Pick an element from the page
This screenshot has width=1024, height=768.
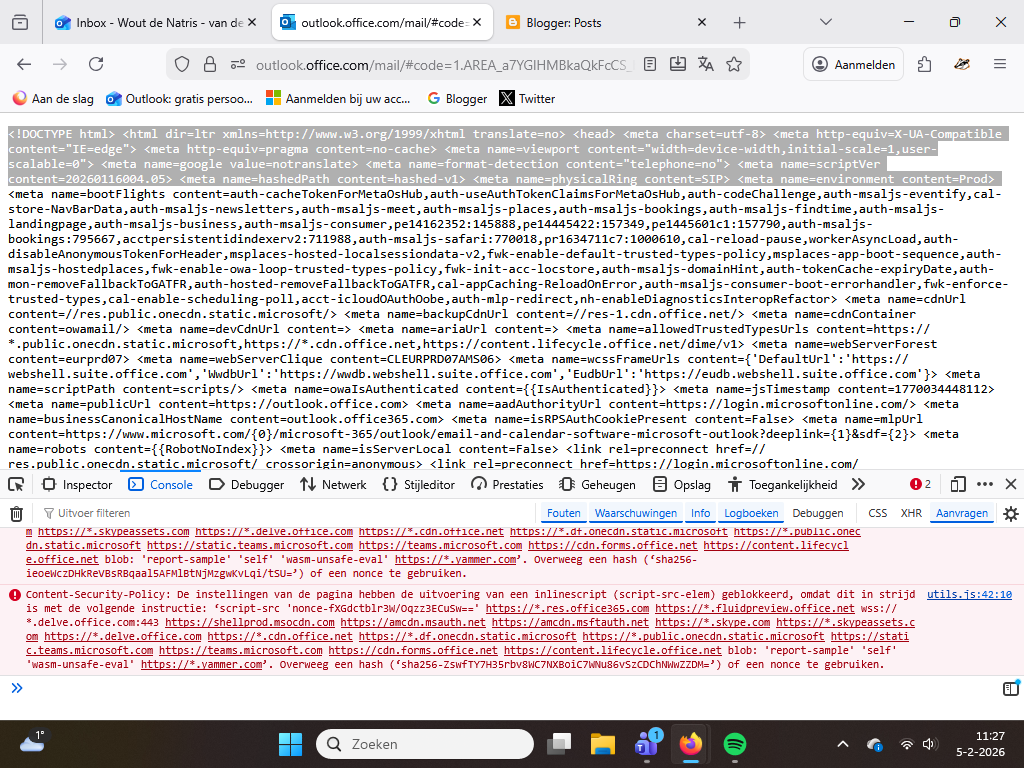coord(16,485)
